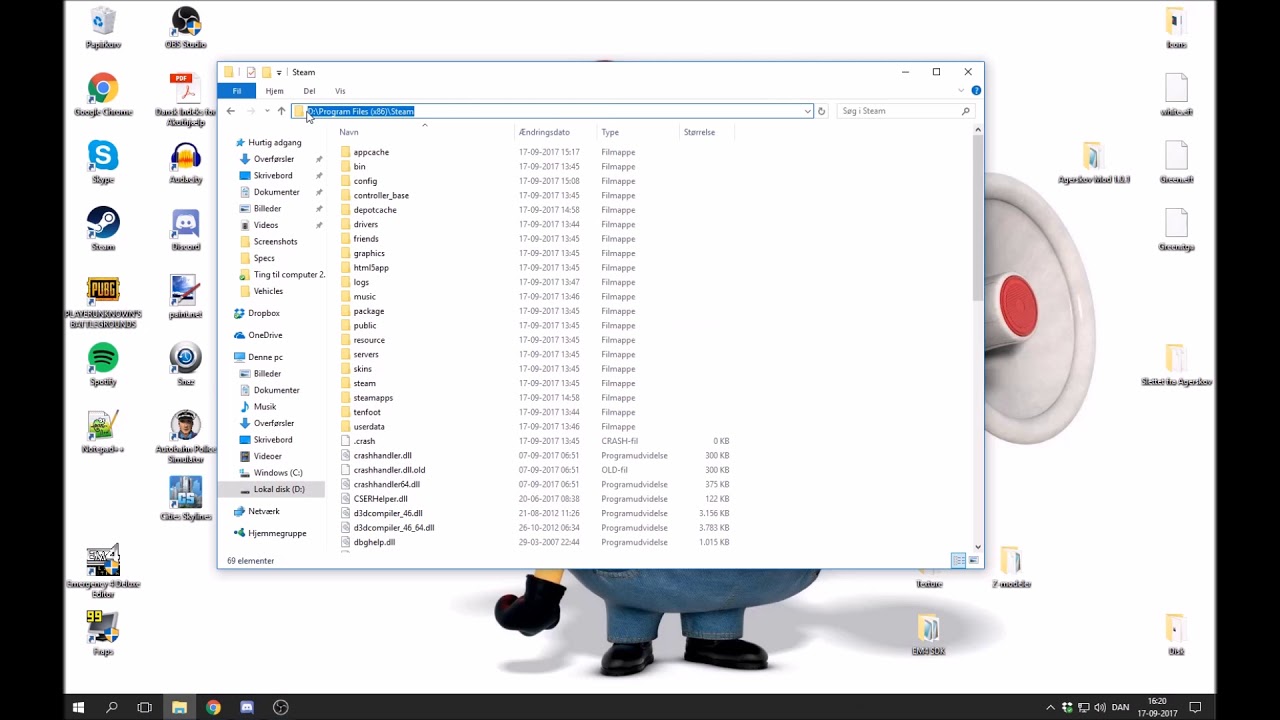Open the PLAYERUNKNOWN'S BATTLEGROUNDS desktop shortcut
The image size is (1280, 720).
pyautogui.click(x=103, y=301)
